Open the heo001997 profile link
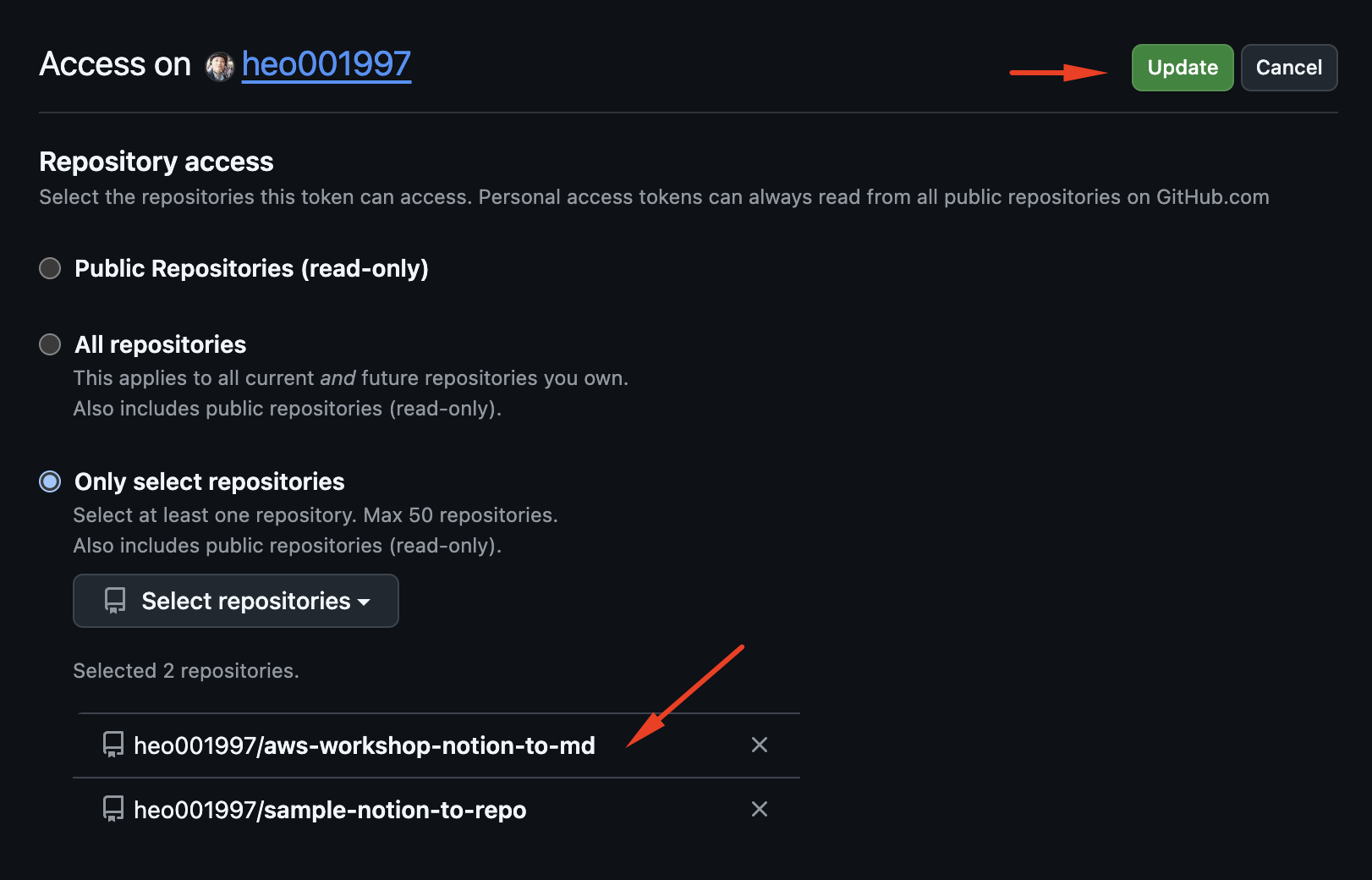Screen dimensions: 1372x880 pyautogui.click(x=326, y=64)
